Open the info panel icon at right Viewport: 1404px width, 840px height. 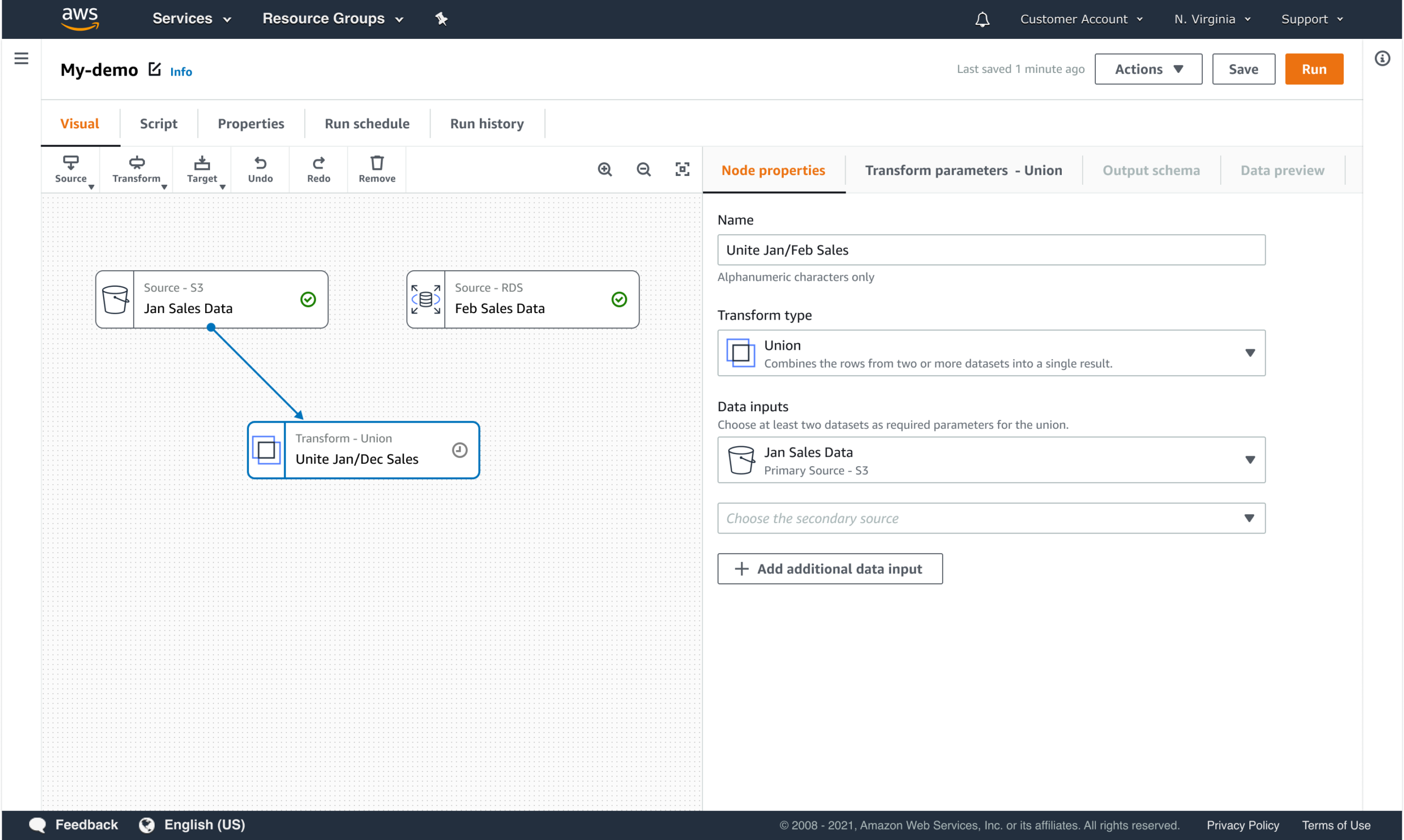point(1383,58)
